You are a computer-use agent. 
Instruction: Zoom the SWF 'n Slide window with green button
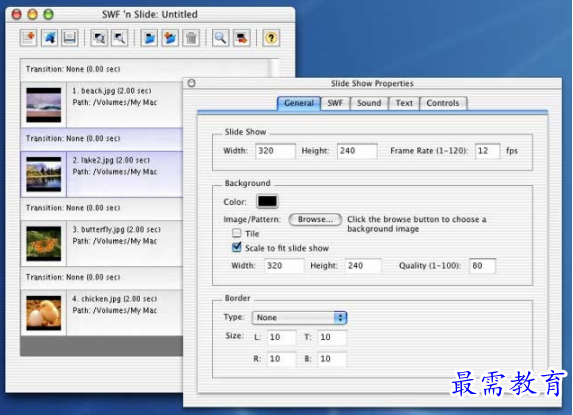48,14
